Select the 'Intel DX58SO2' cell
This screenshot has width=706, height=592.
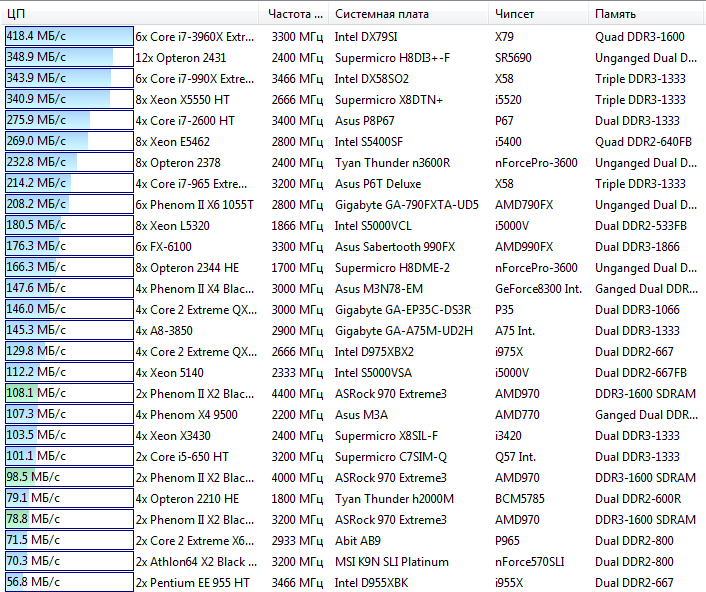[x=371, y=79]
